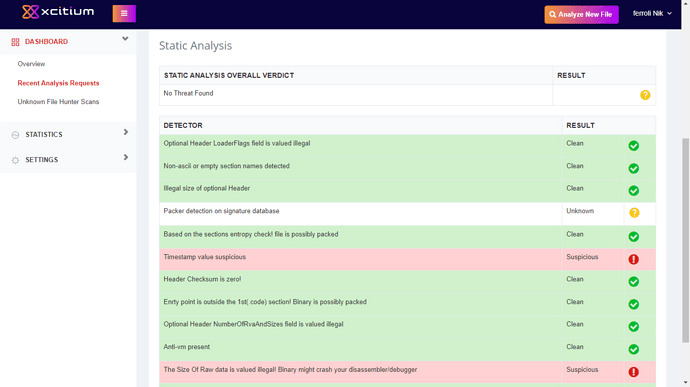Open the ferroli Nik user dropdown

point(652,14)
